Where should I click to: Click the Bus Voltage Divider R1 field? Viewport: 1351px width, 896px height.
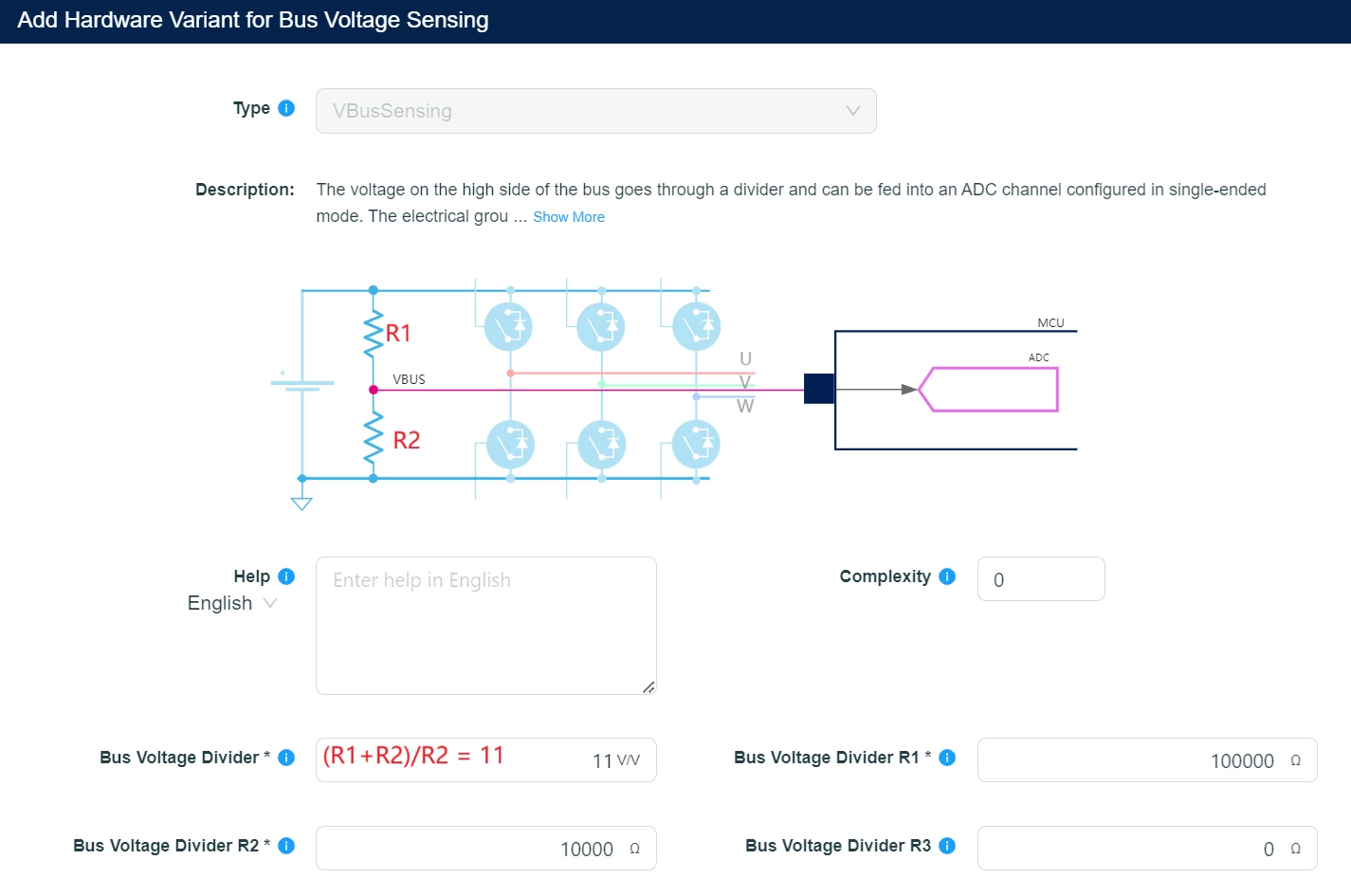[x=1147, y=760]
